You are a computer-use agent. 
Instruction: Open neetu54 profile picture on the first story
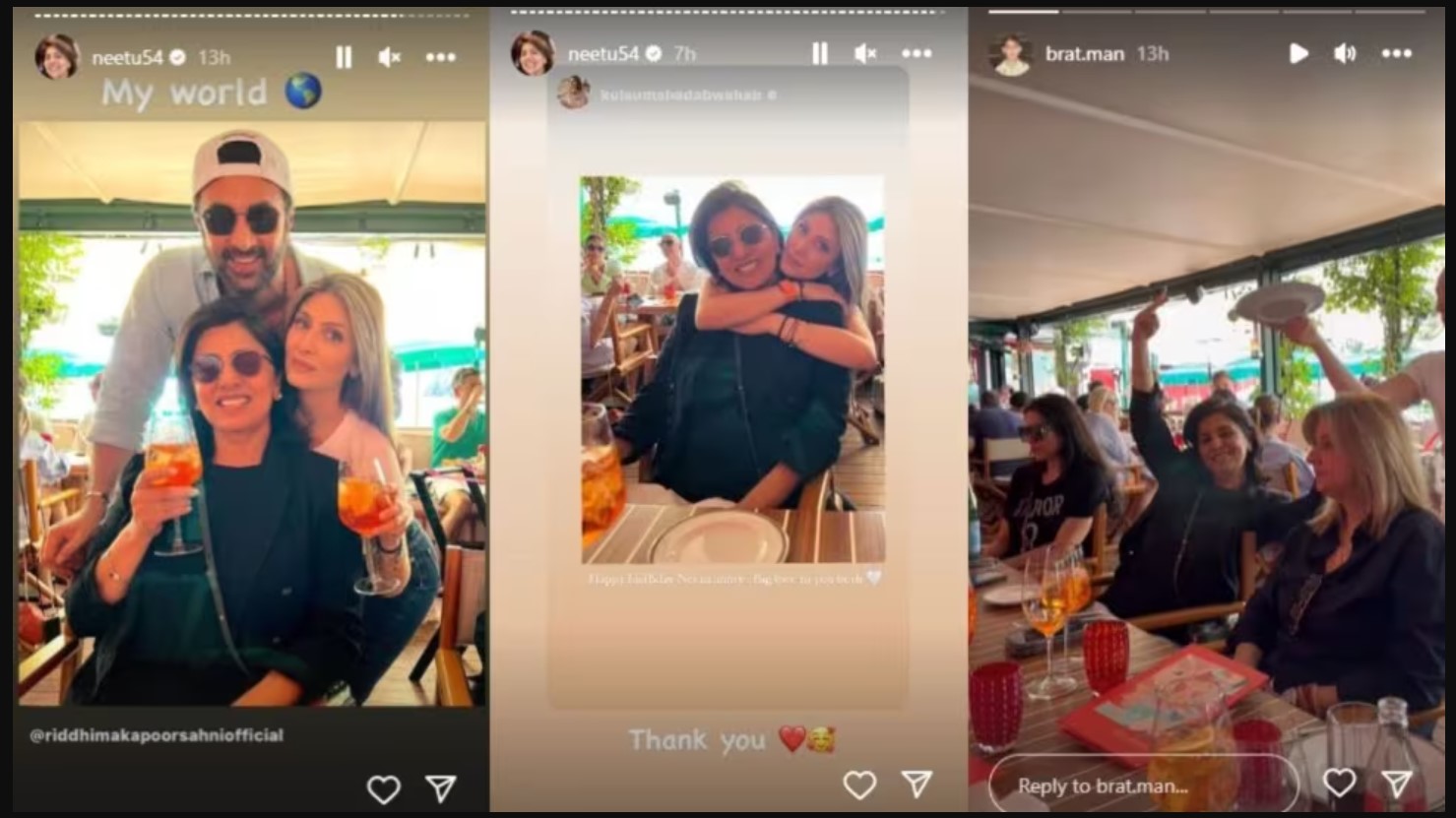57,56
